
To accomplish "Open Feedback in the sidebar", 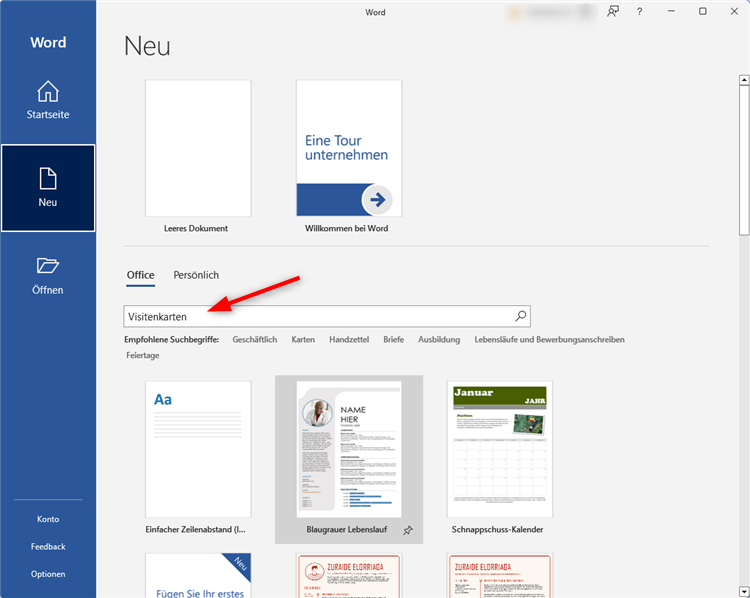I will 48,546.
